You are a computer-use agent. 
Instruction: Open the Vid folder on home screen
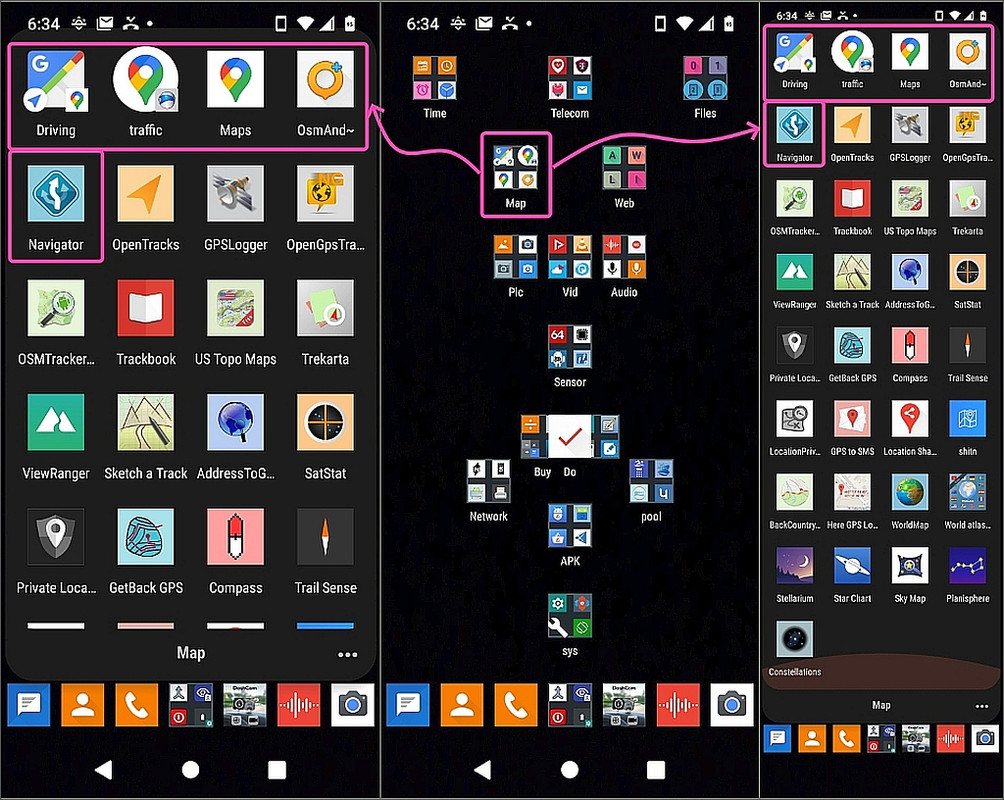tap(569, 257)
